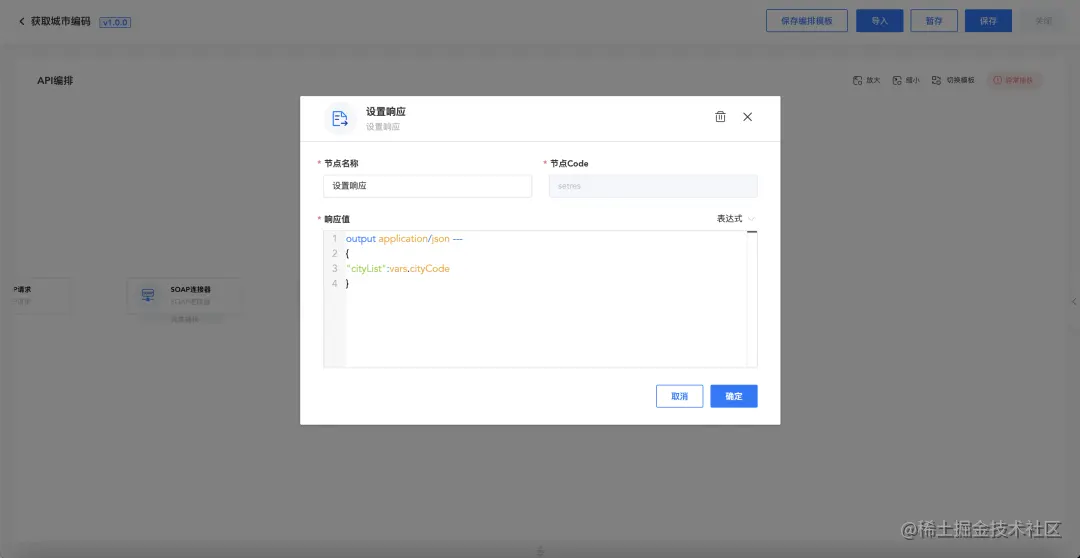
Task: Click the 确定 confirm button
Action: tap(734, 396)
